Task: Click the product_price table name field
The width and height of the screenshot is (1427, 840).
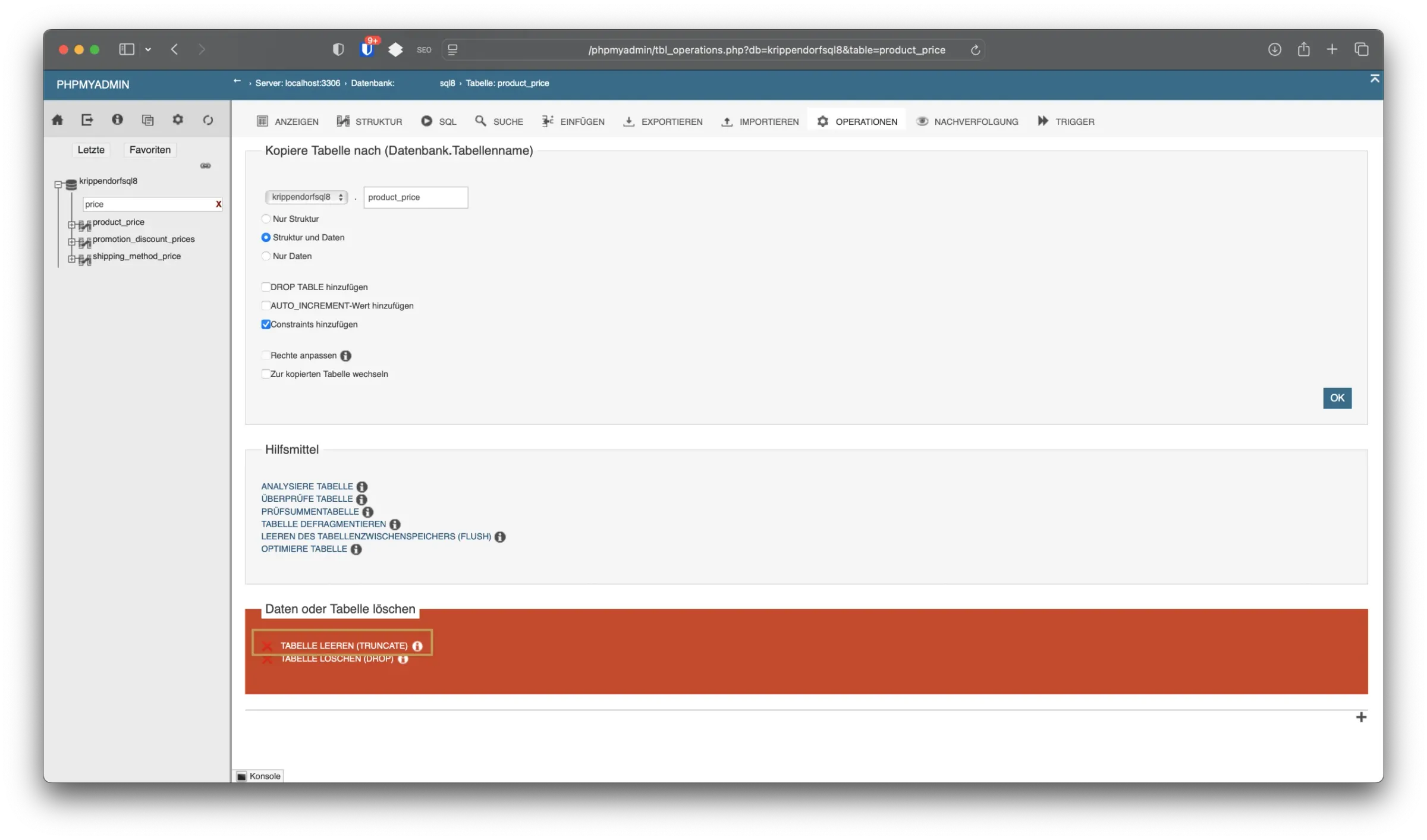Action: tap(416, 197)
